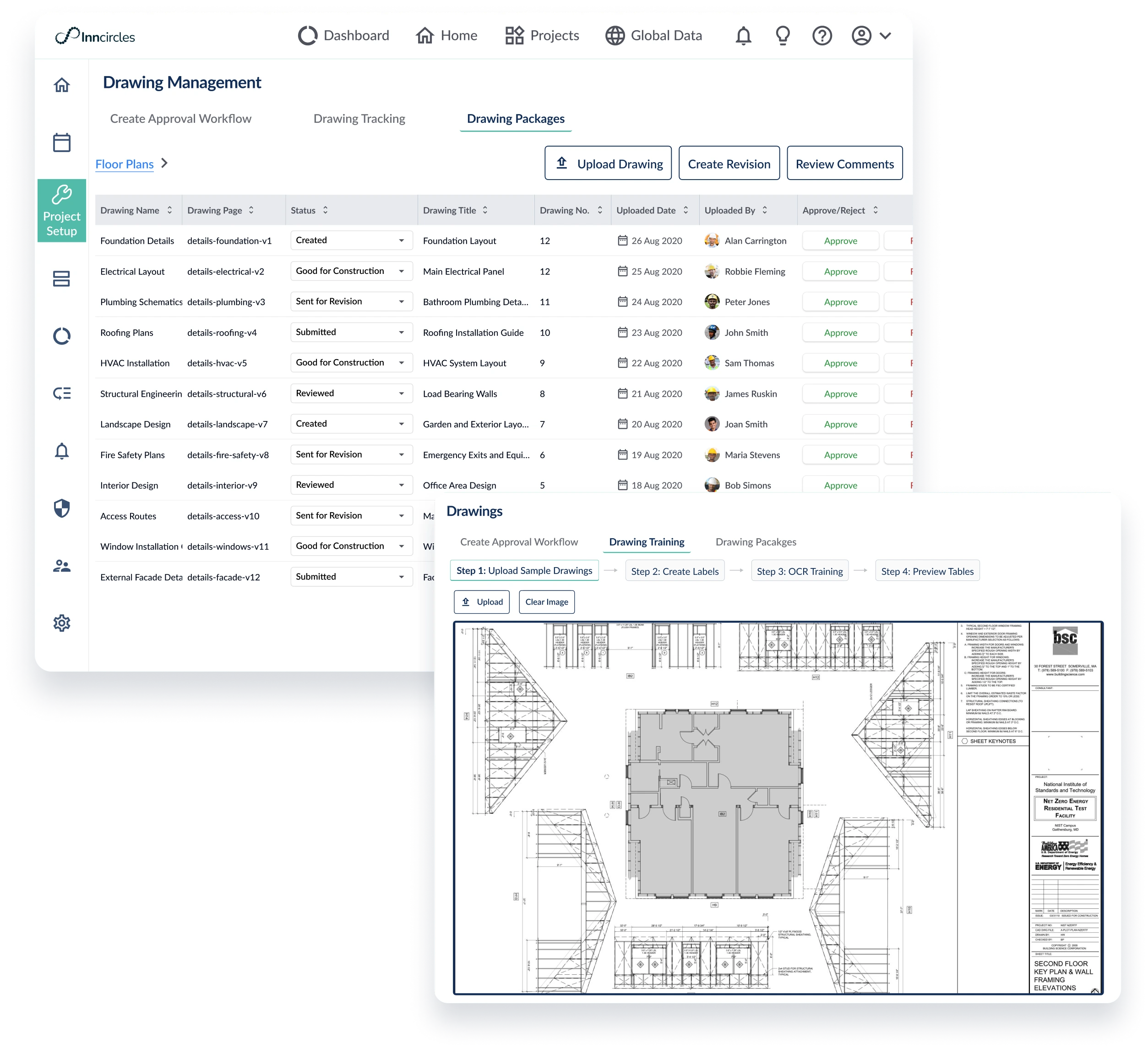Open the users icon in the sidebar
The width and height of the screenshot is (1148, 1049).
coord(61,566)
